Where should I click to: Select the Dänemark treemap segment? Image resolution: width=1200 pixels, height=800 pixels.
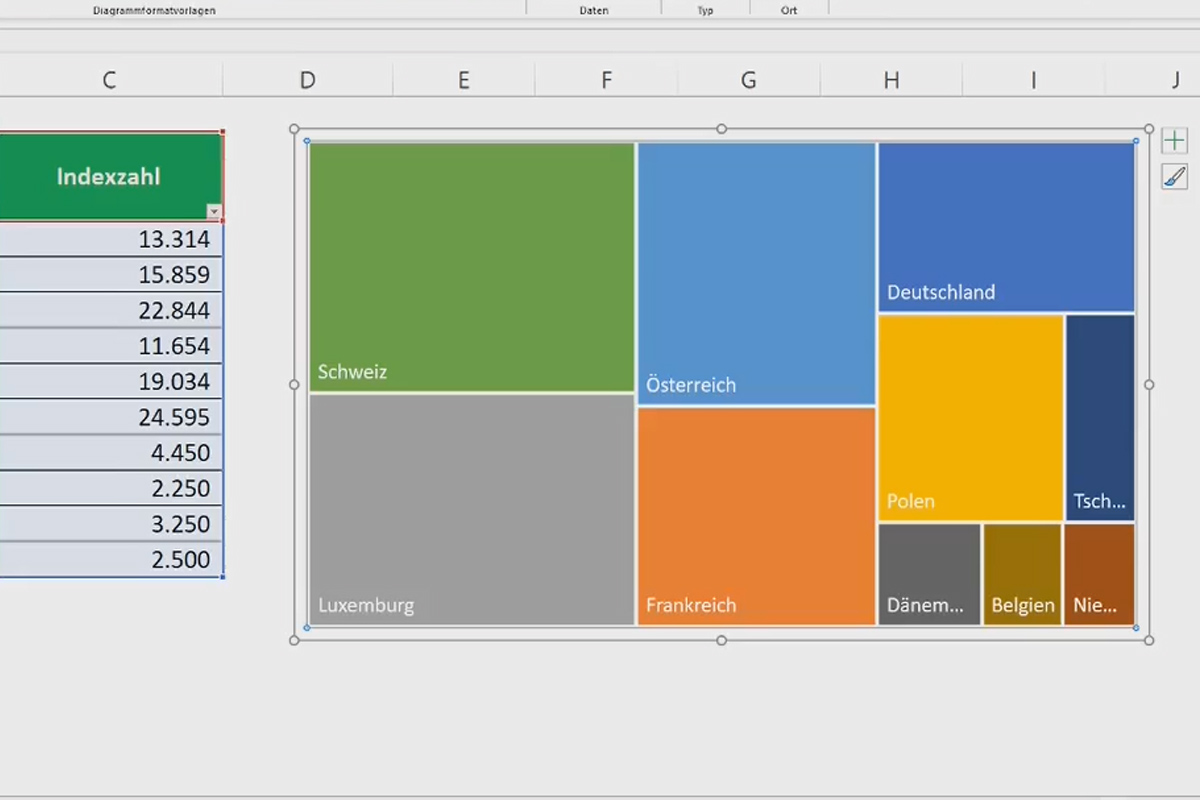(x=928, y=575)
